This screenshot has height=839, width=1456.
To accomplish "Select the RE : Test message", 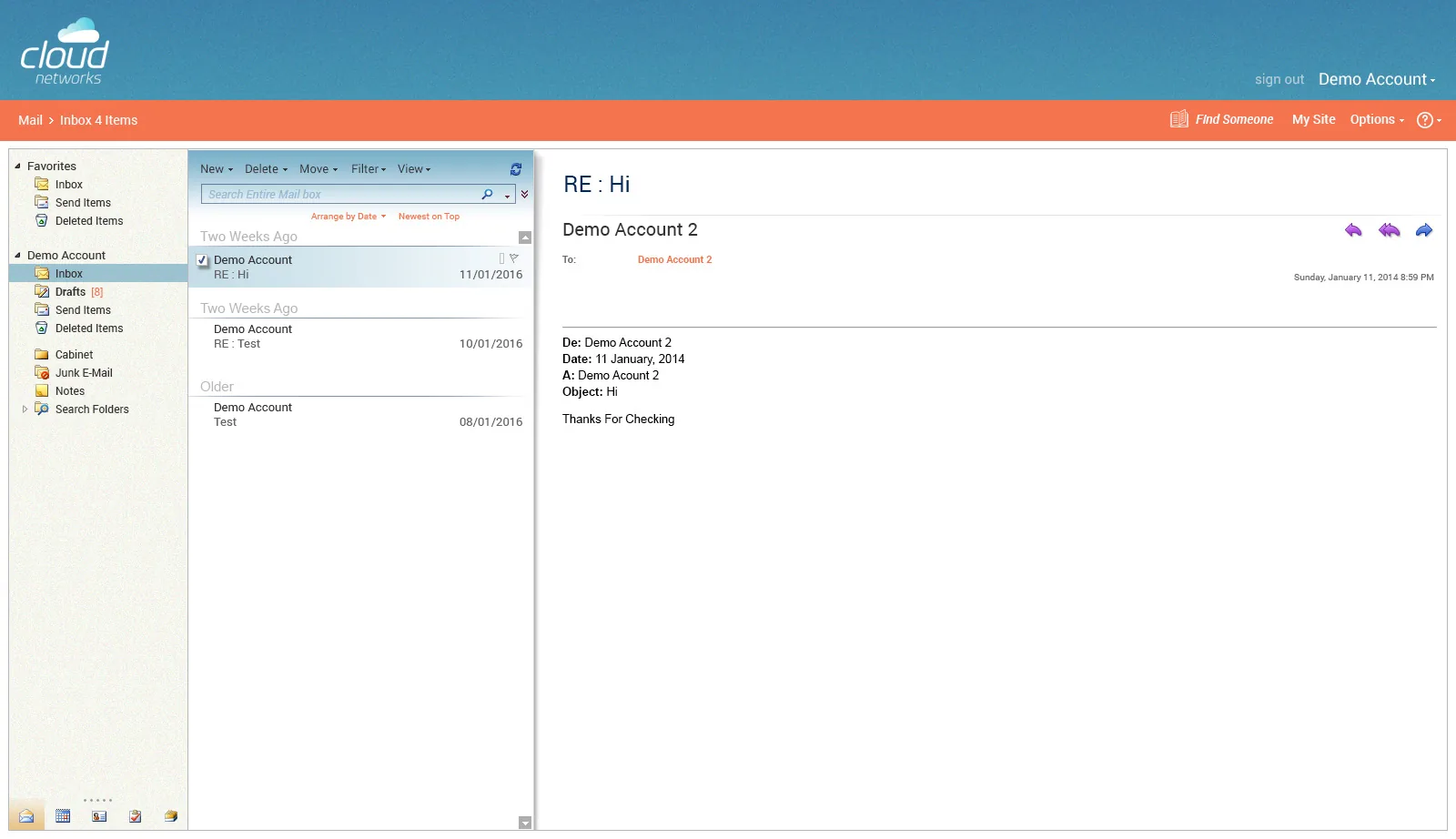I will (x=360, y=337).
